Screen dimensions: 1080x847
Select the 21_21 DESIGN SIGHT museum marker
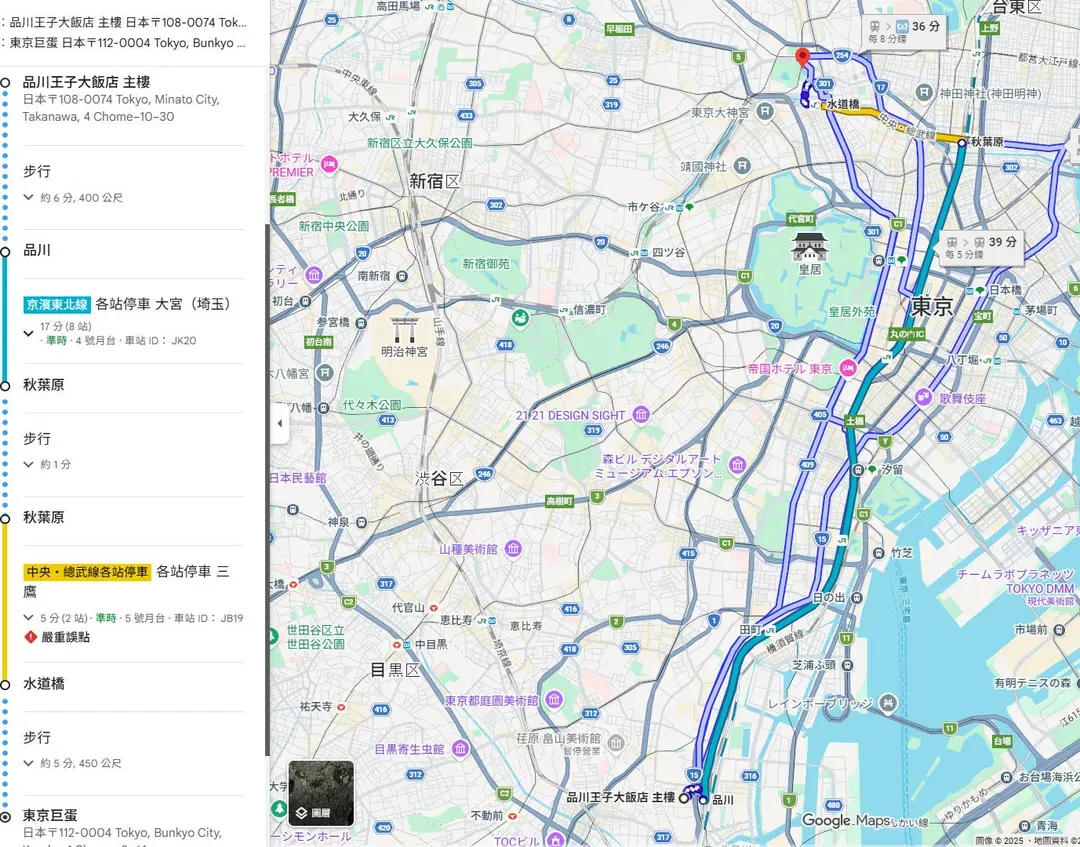(640, 414)
